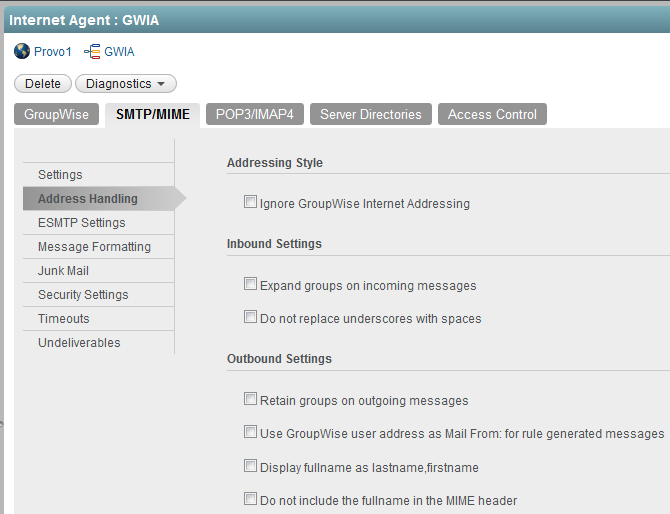
Task: Switch to the GroupWise tab
Action: pyautogui.click(x=56, y=114)
